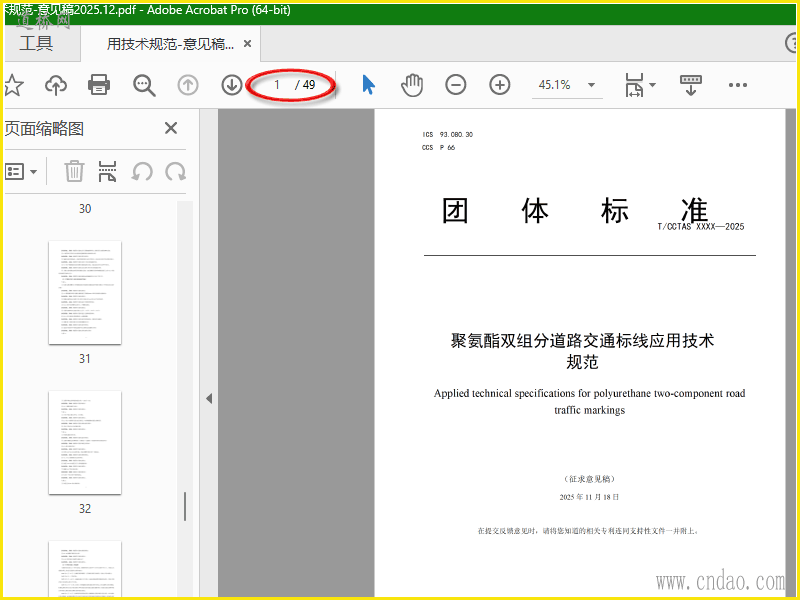
Task: Close the 用技术规范-意见稿 document tab
Action: [247, 44]
